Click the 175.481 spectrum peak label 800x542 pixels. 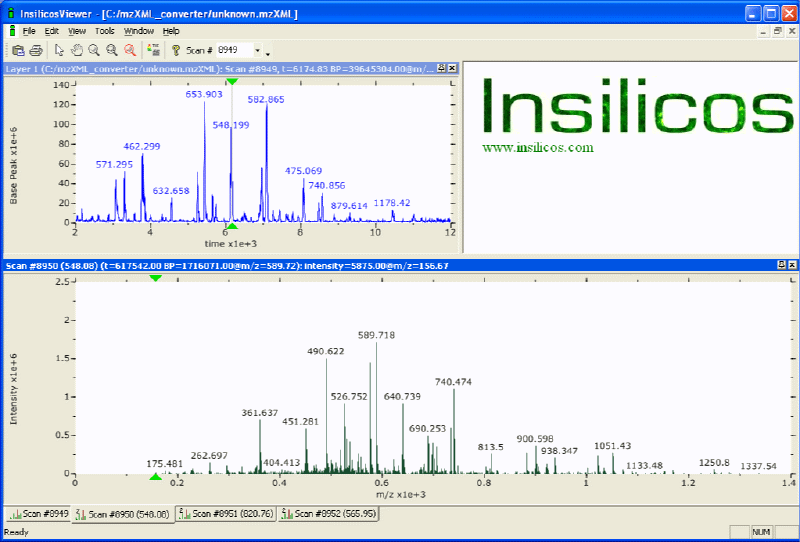pyautogui.click(x=165, y=464)
